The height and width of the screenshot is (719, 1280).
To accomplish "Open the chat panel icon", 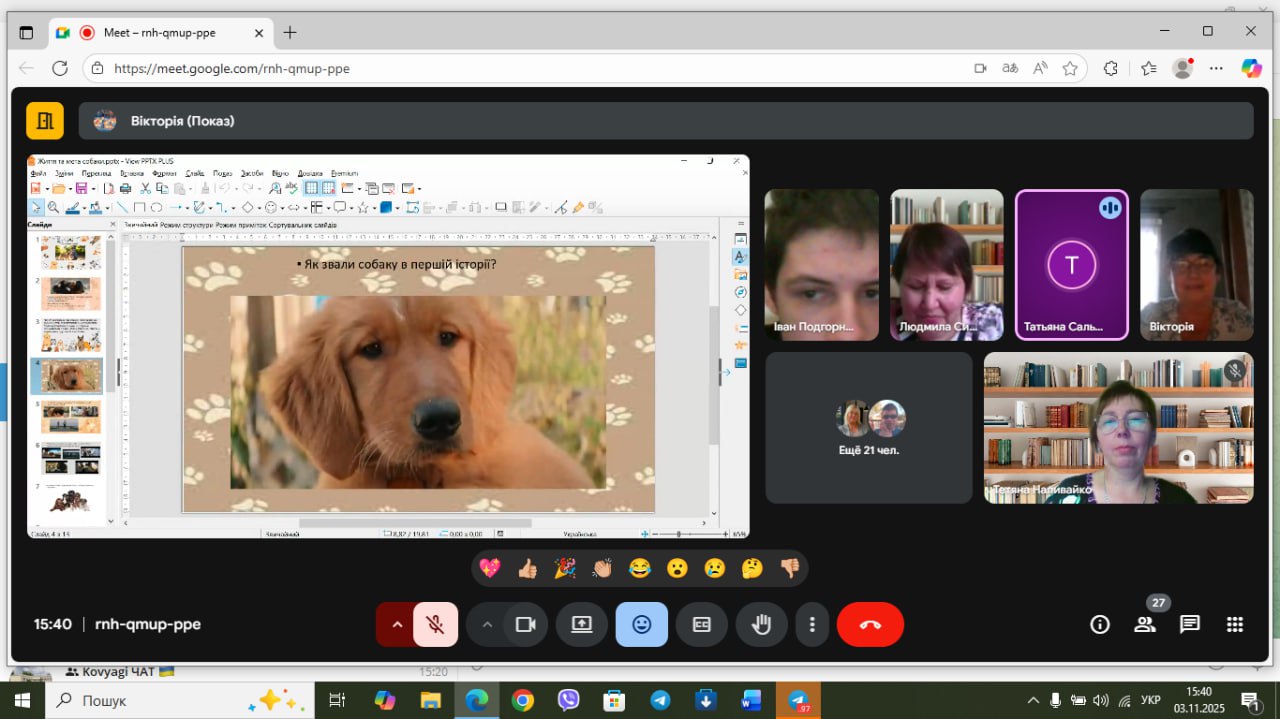I will (1189, 625).
